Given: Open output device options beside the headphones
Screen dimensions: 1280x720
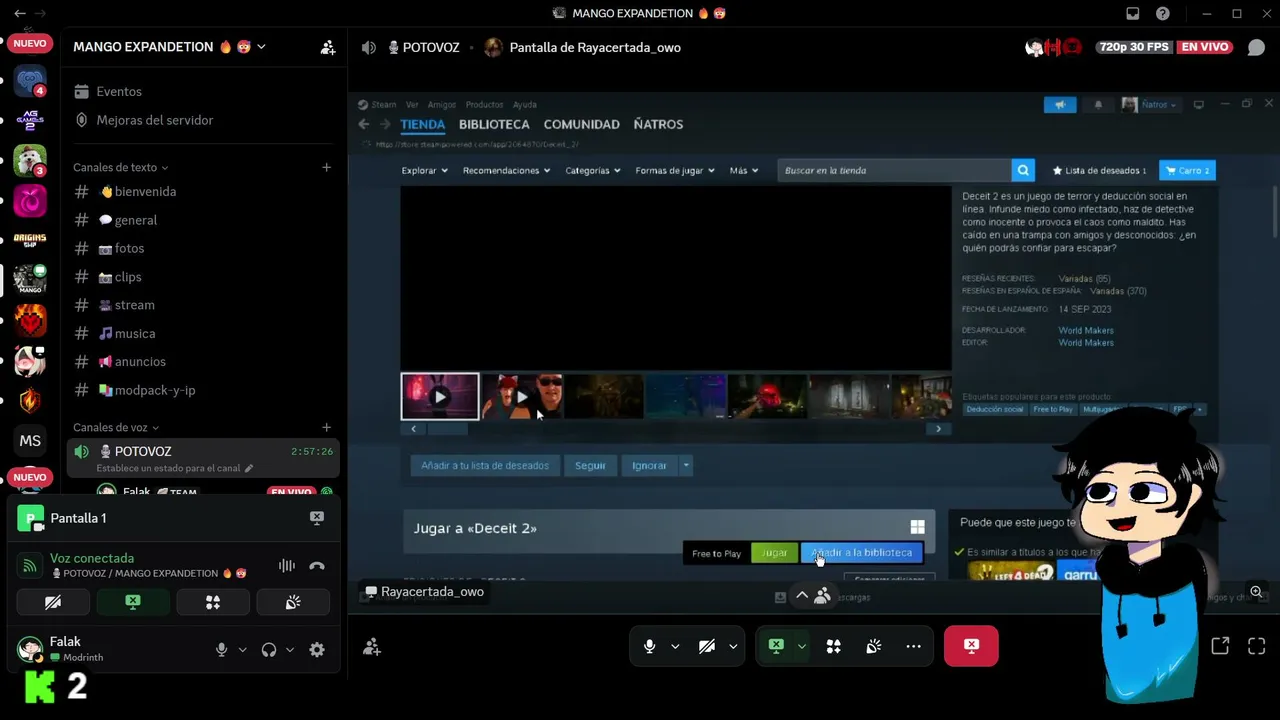Looking at the screenshot, I should [290, 650].
